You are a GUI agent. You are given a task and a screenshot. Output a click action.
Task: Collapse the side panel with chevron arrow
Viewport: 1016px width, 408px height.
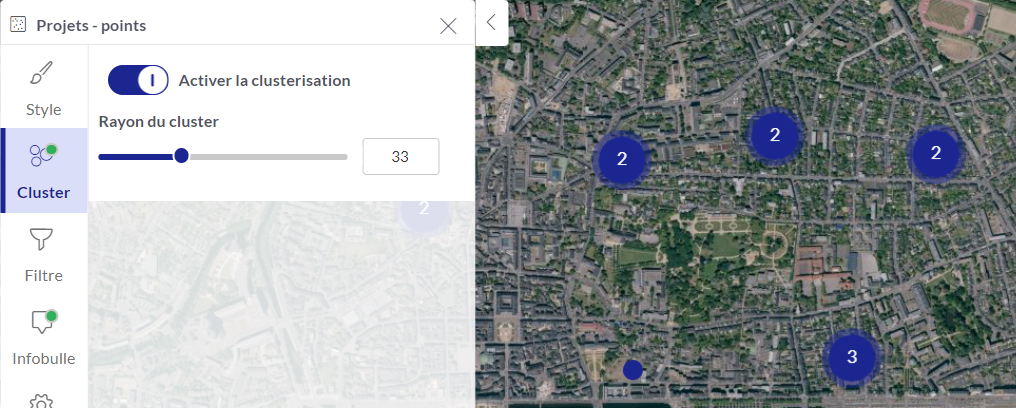pos(491,22)
